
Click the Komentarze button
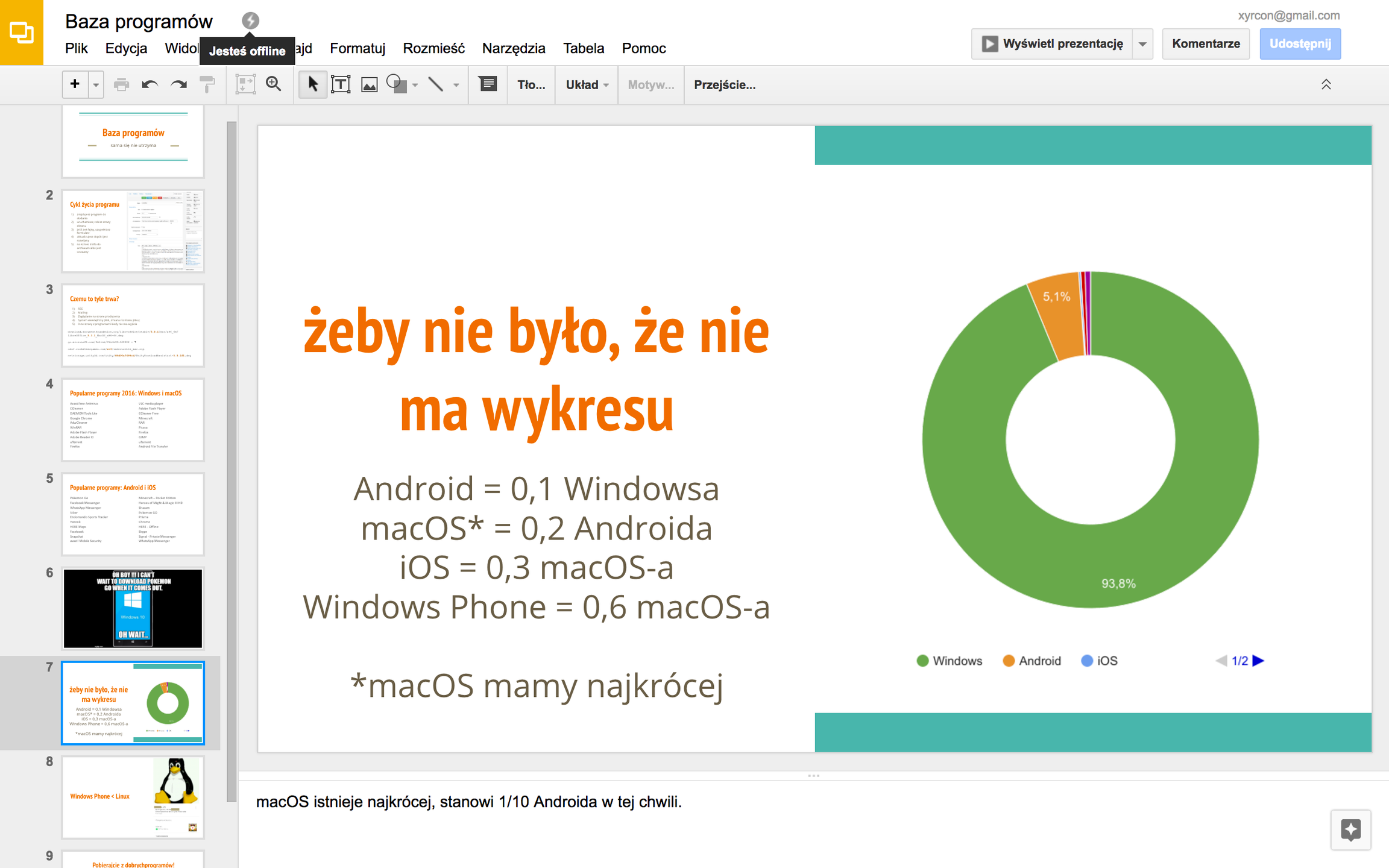pyautogui.click(x=1206, y=44)
